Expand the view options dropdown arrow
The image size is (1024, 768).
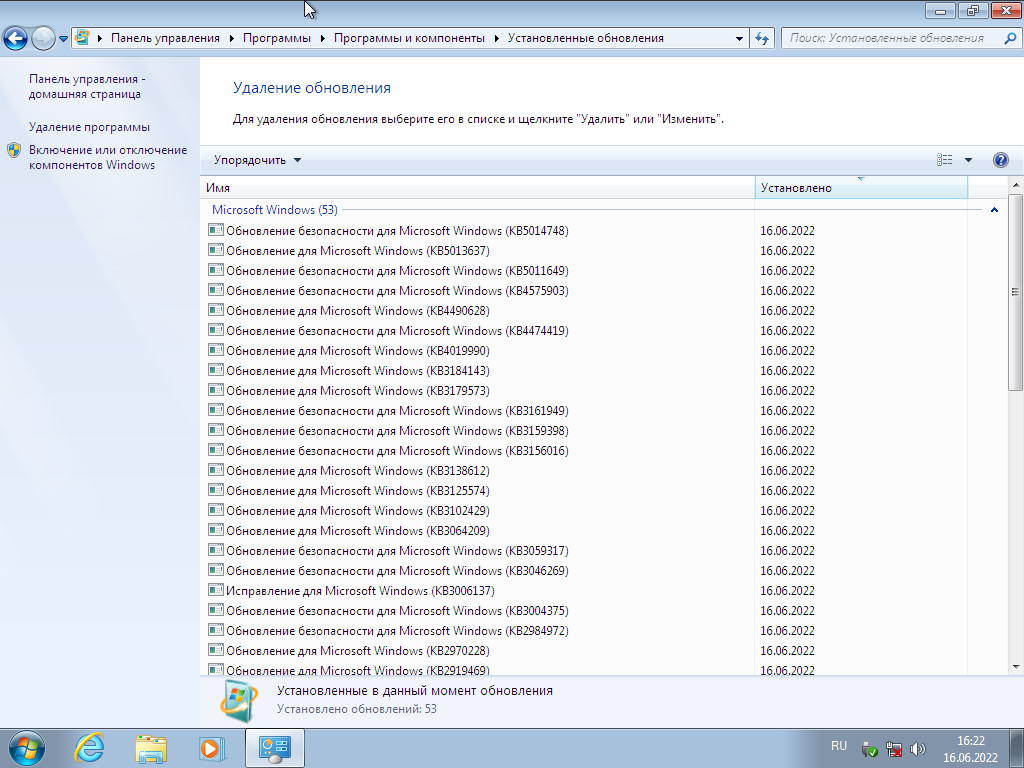click(968, 160)
